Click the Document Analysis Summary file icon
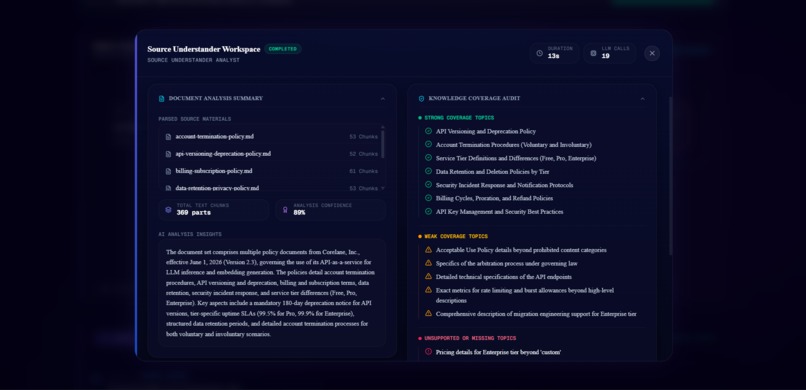The width and height of the screenshot is (806, 390). pos(161,99)
